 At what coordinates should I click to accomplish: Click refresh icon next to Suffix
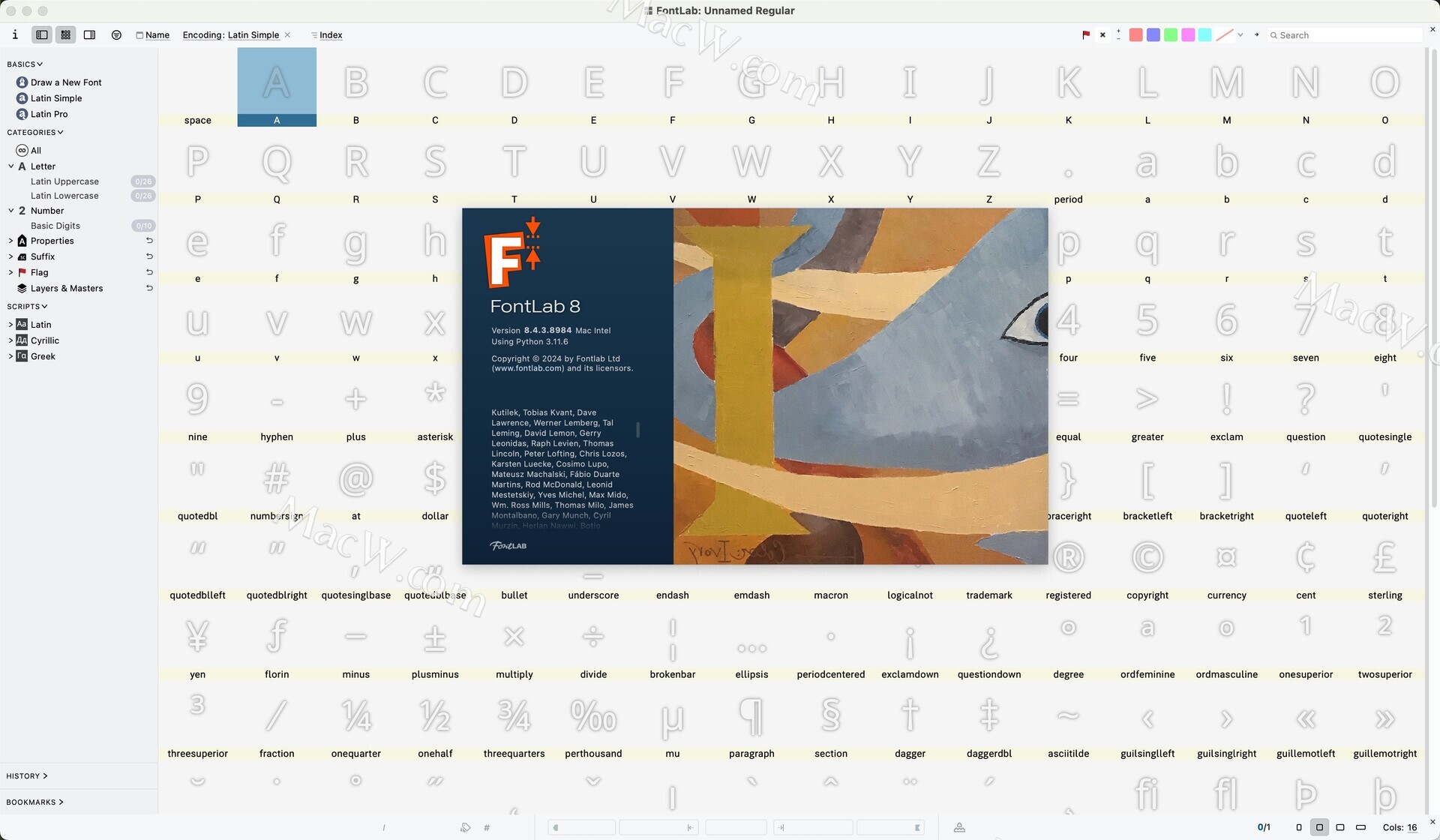click(149, 256)
